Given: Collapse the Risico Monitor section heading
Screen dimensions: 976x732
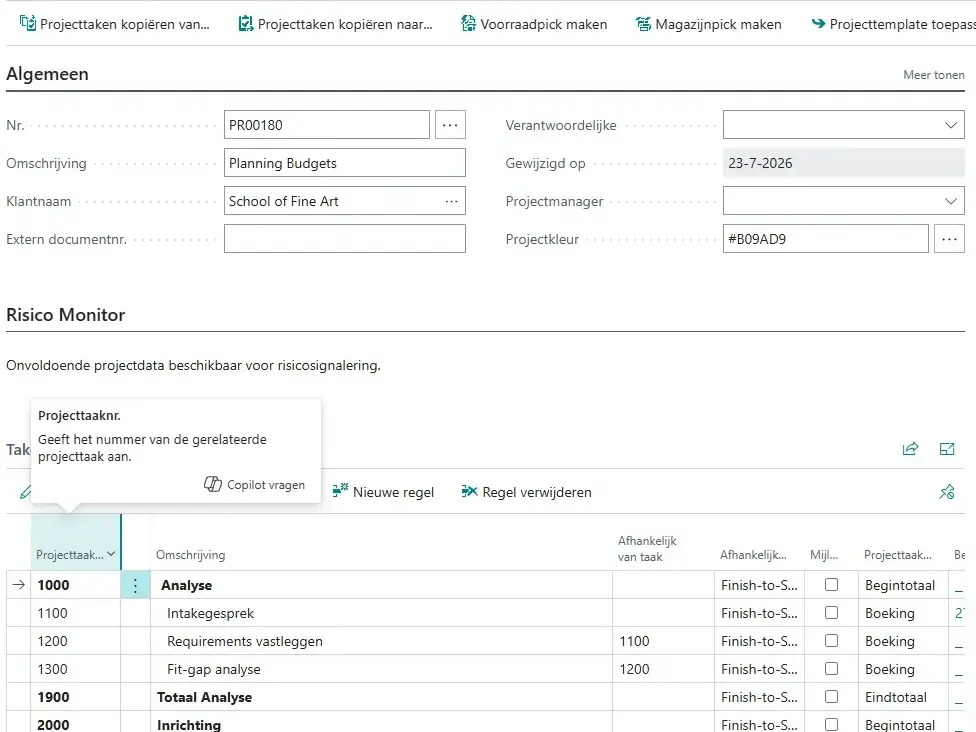Looking at the screenshot, I should (x=65, y=315).
